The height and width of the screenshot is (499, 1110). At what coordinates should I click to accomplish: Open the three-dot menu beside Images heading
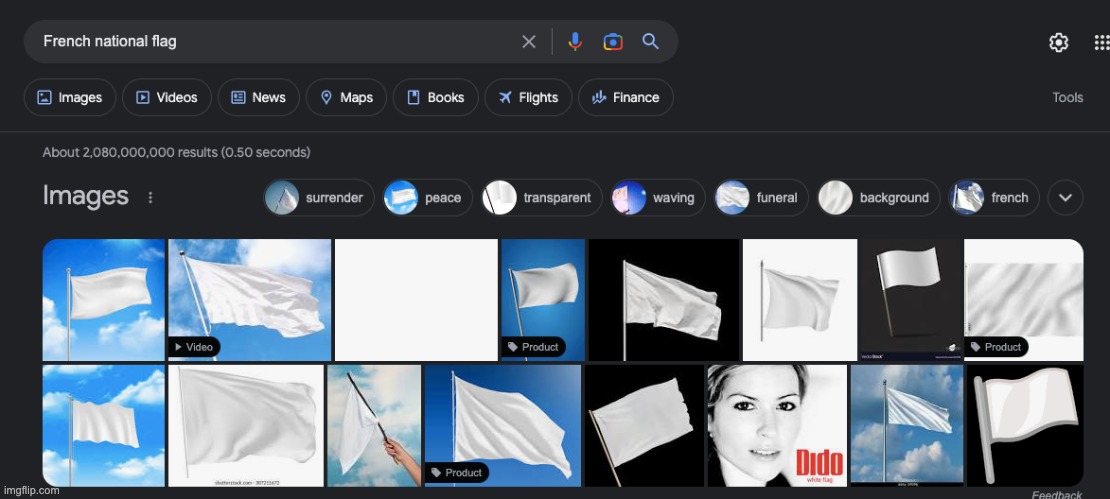pyautogui.click(x=151, y=198)
